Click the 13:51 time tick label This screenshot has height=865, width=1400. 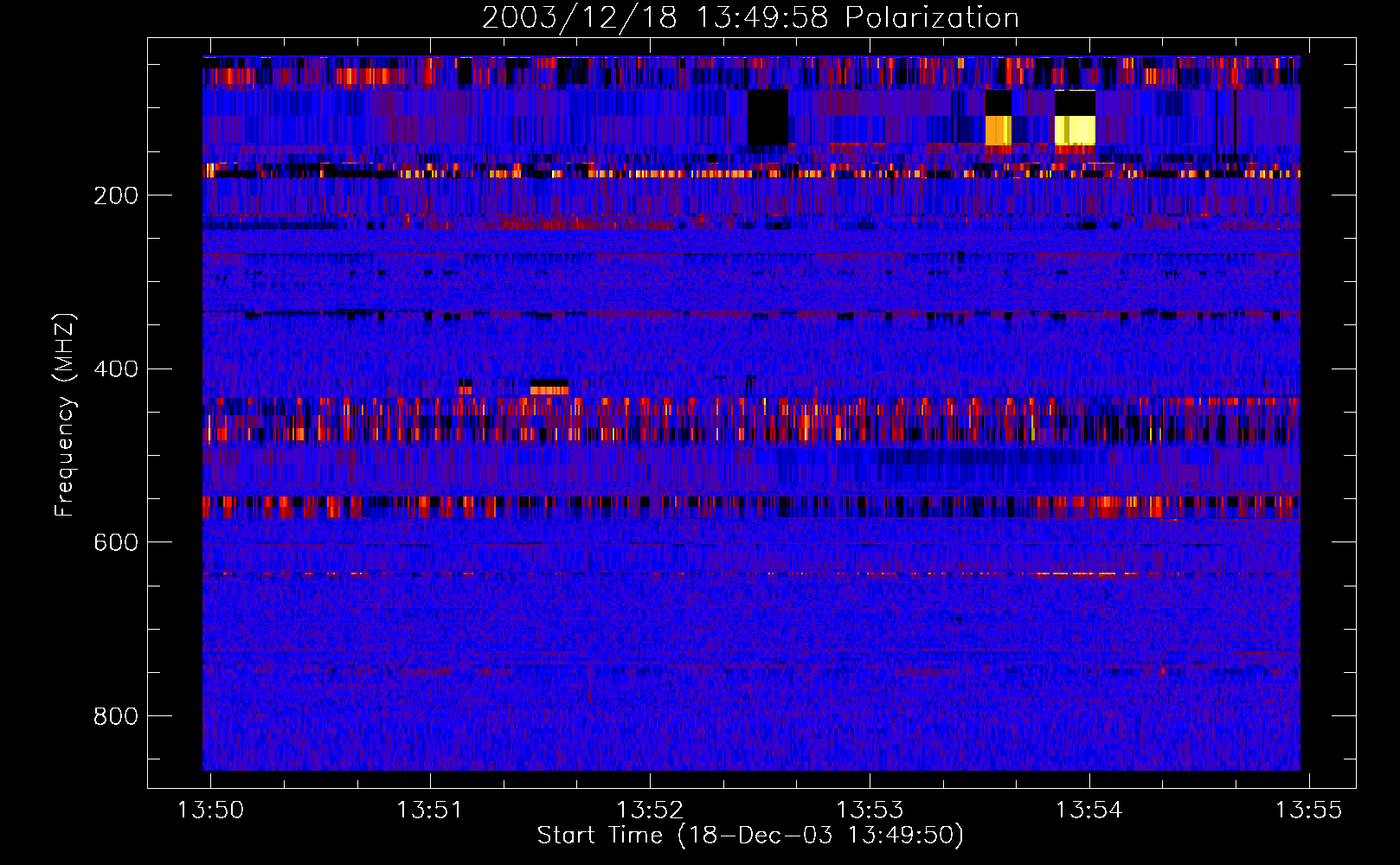(x=430, y=810)
